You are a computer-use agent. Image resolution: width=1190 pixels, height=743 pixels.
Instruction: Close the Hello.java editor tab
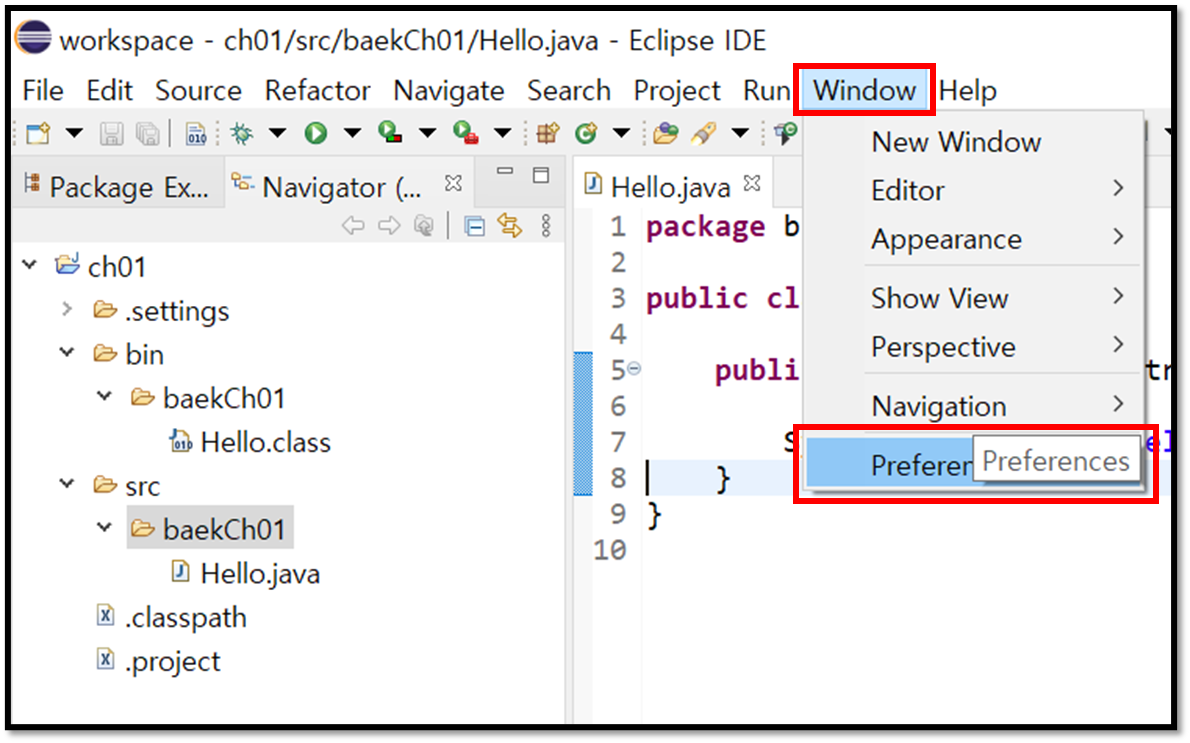click(x=752, y=183)
